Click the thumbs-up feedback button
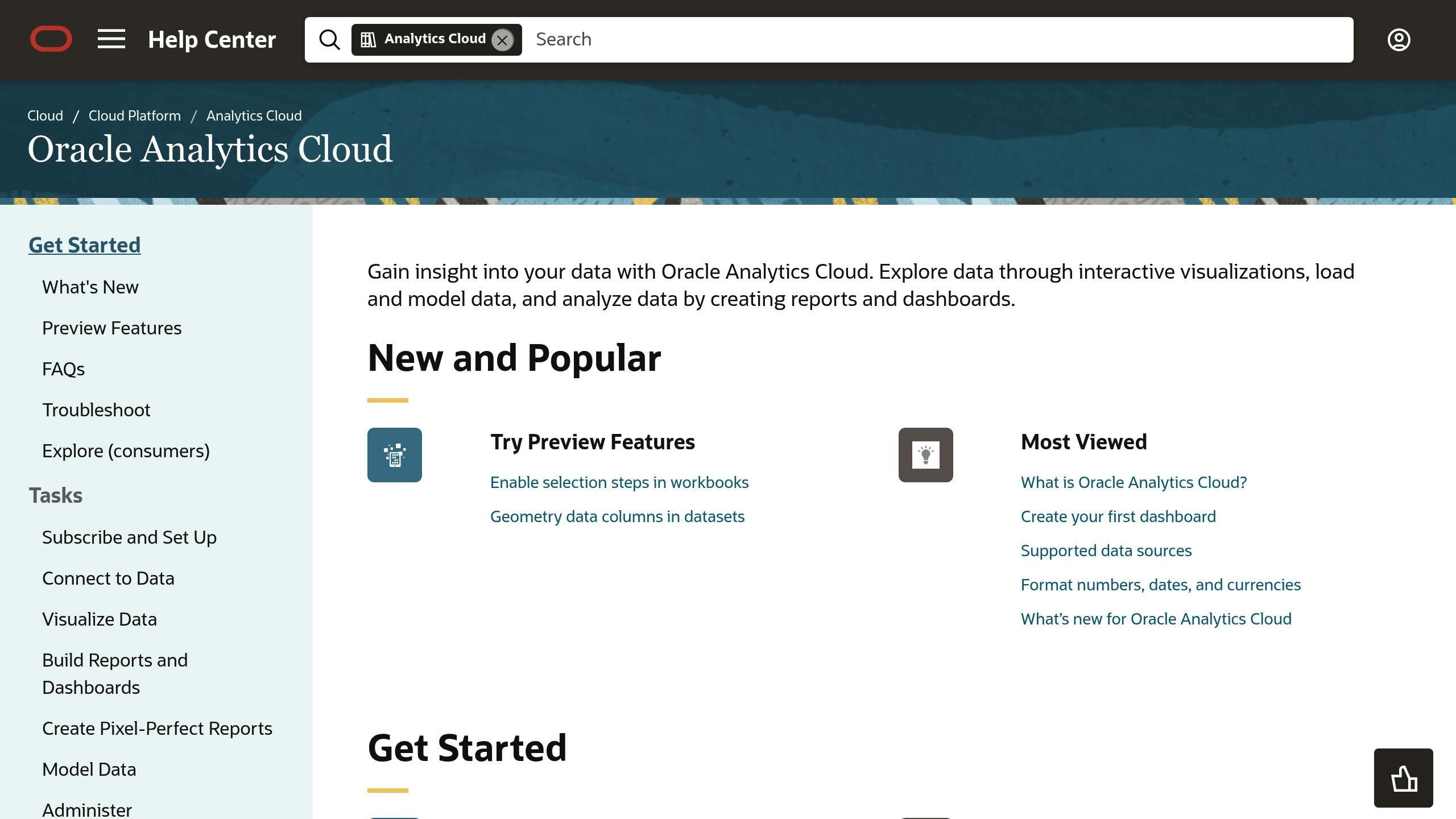The image size is (1456, 819). [x=1403, y=778]
